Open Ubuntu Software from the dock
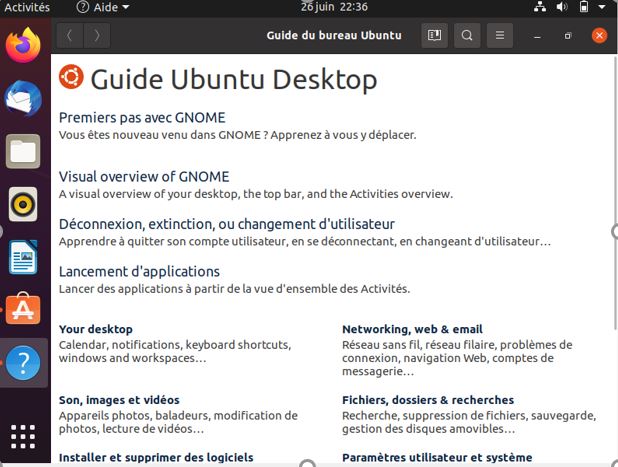The width and height of the screenshot is (618, 467). tap(23, 310)
